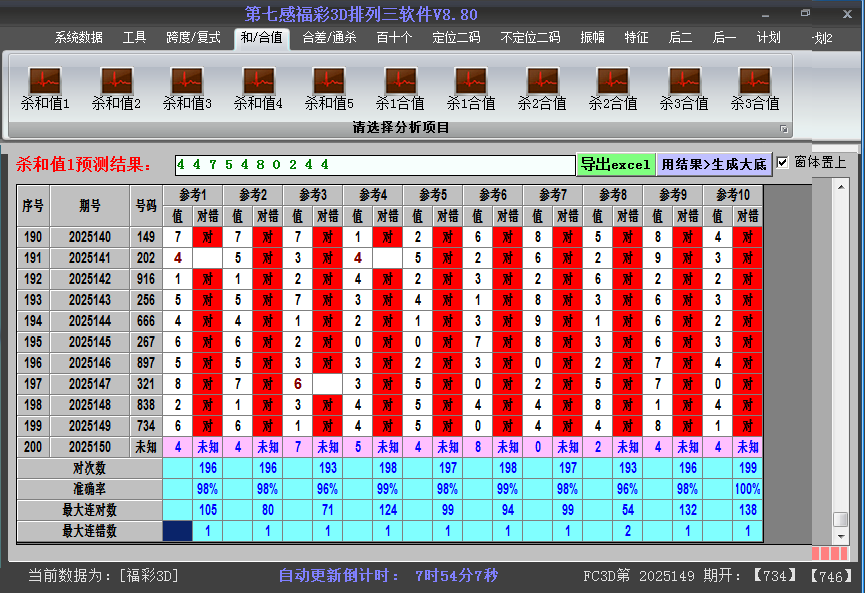Viewport: 865px width, 593px height.
Task: Click the 请选择分析项目 group launcher icon
Action: (783, 129)
